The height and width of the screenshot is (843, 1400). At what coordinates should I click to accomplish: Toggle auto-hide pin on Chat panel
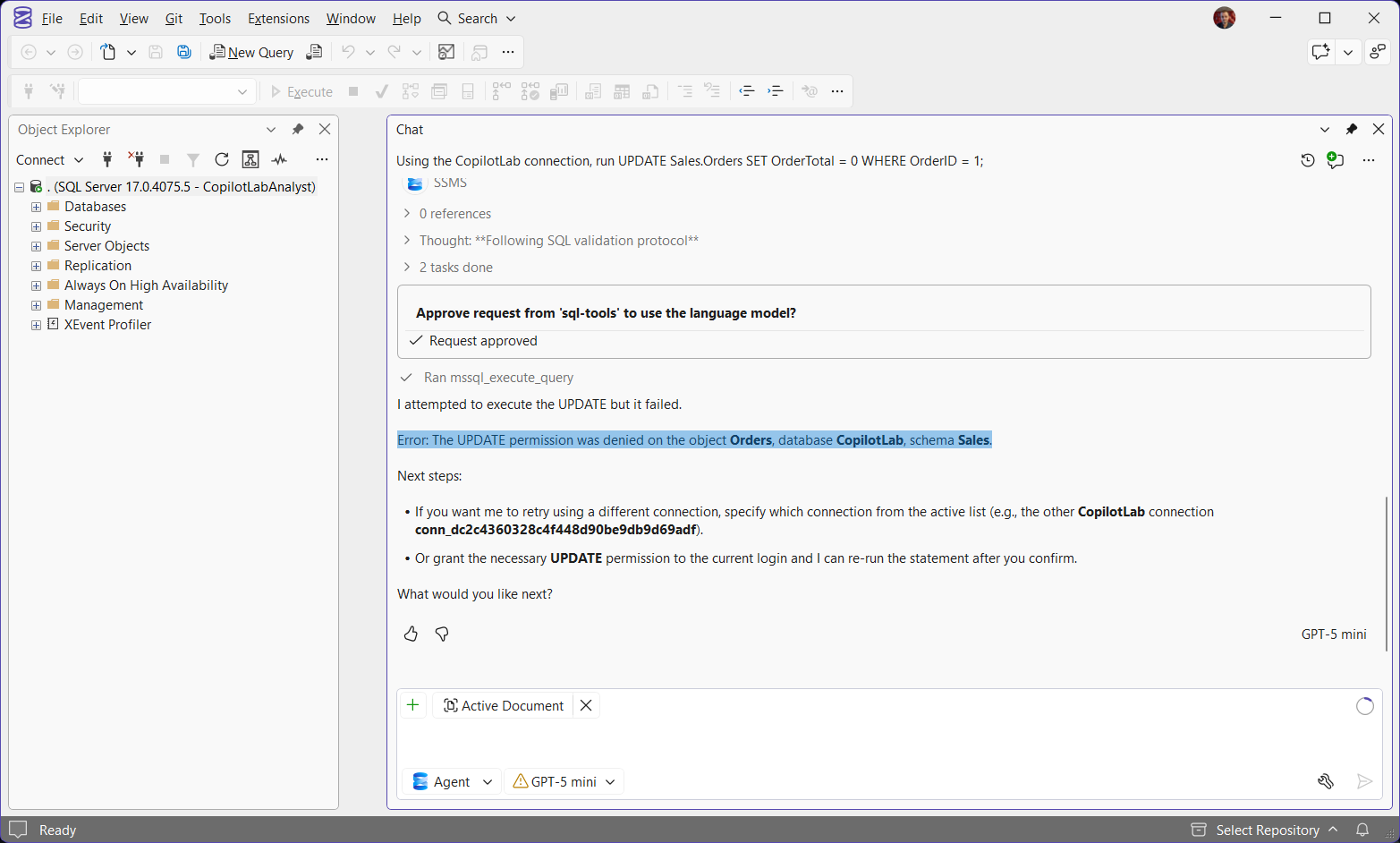[x=1352, y=129]
